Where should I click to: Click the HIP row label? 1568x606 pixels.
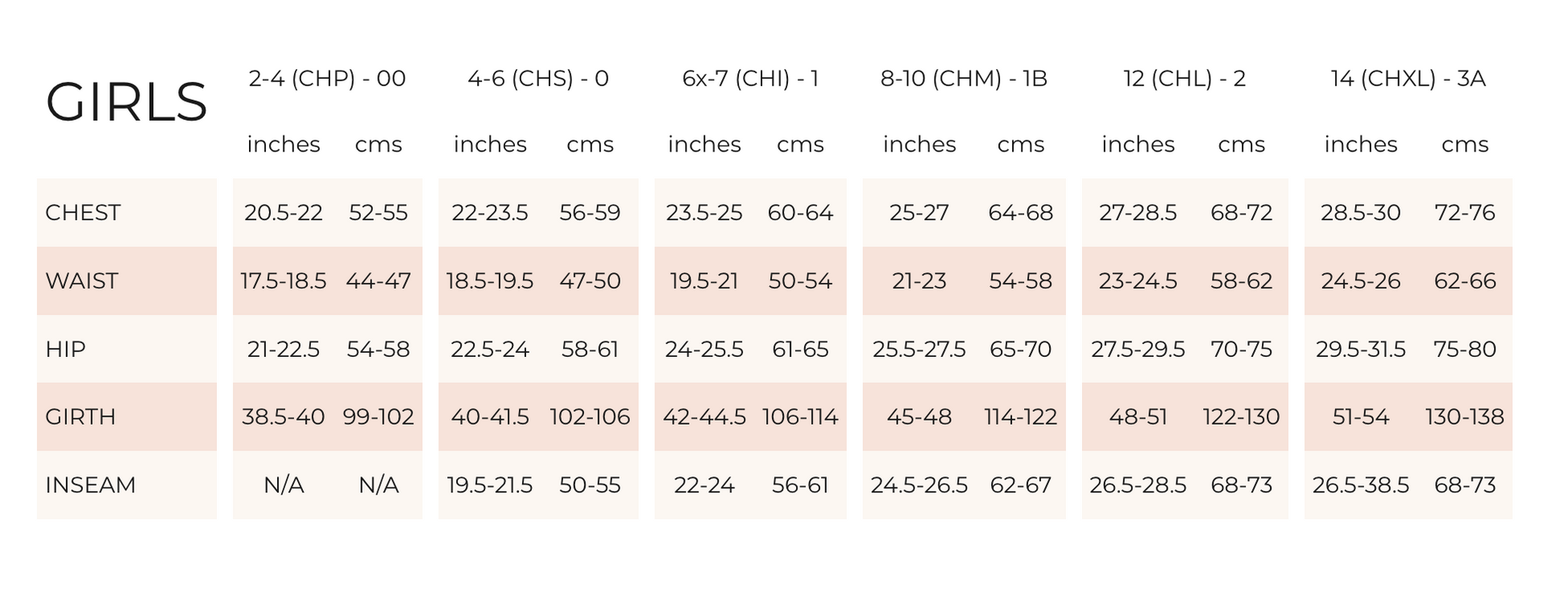65,349
